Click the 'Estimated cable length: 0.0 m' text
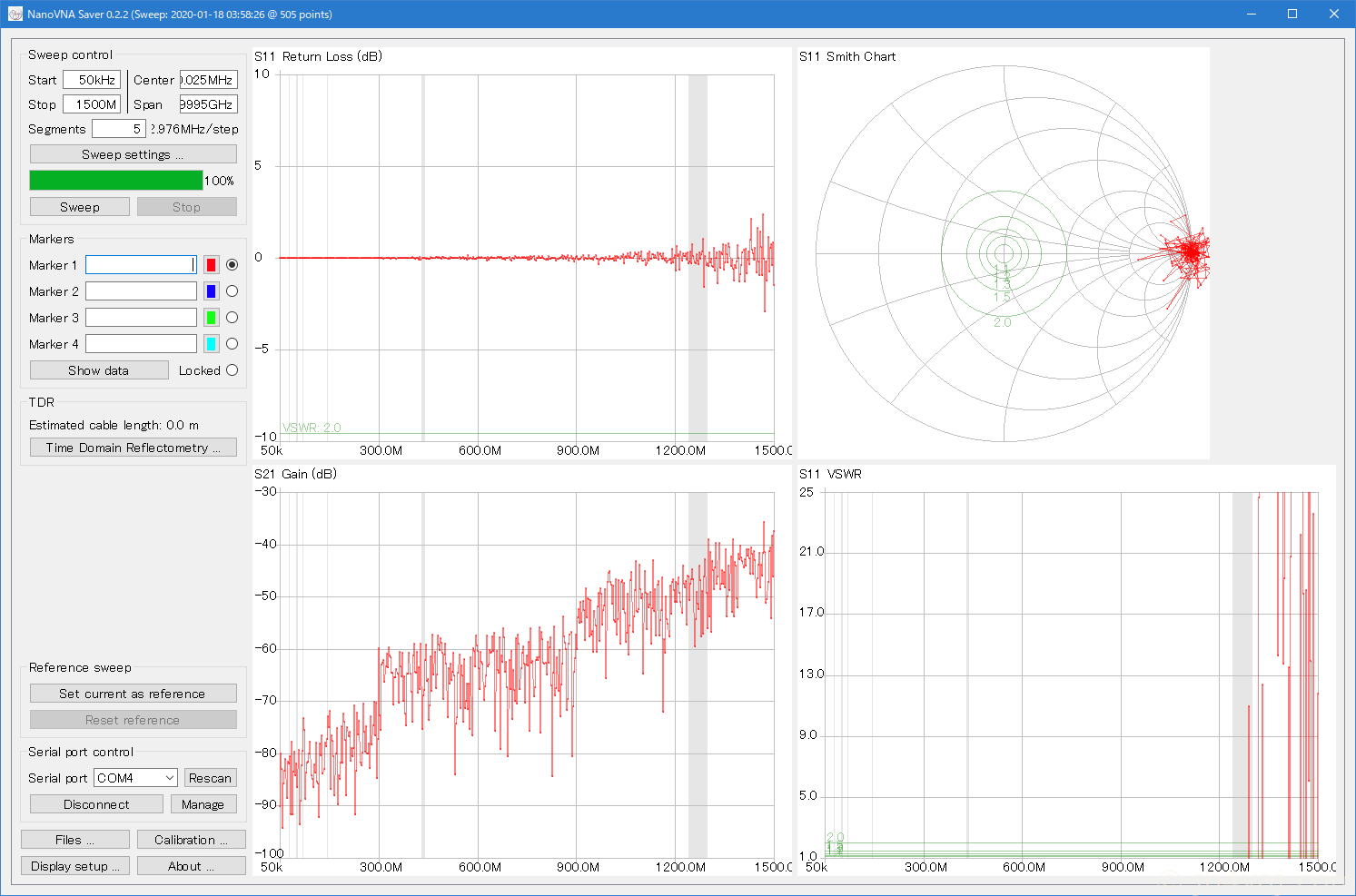 tap(114, 425)
